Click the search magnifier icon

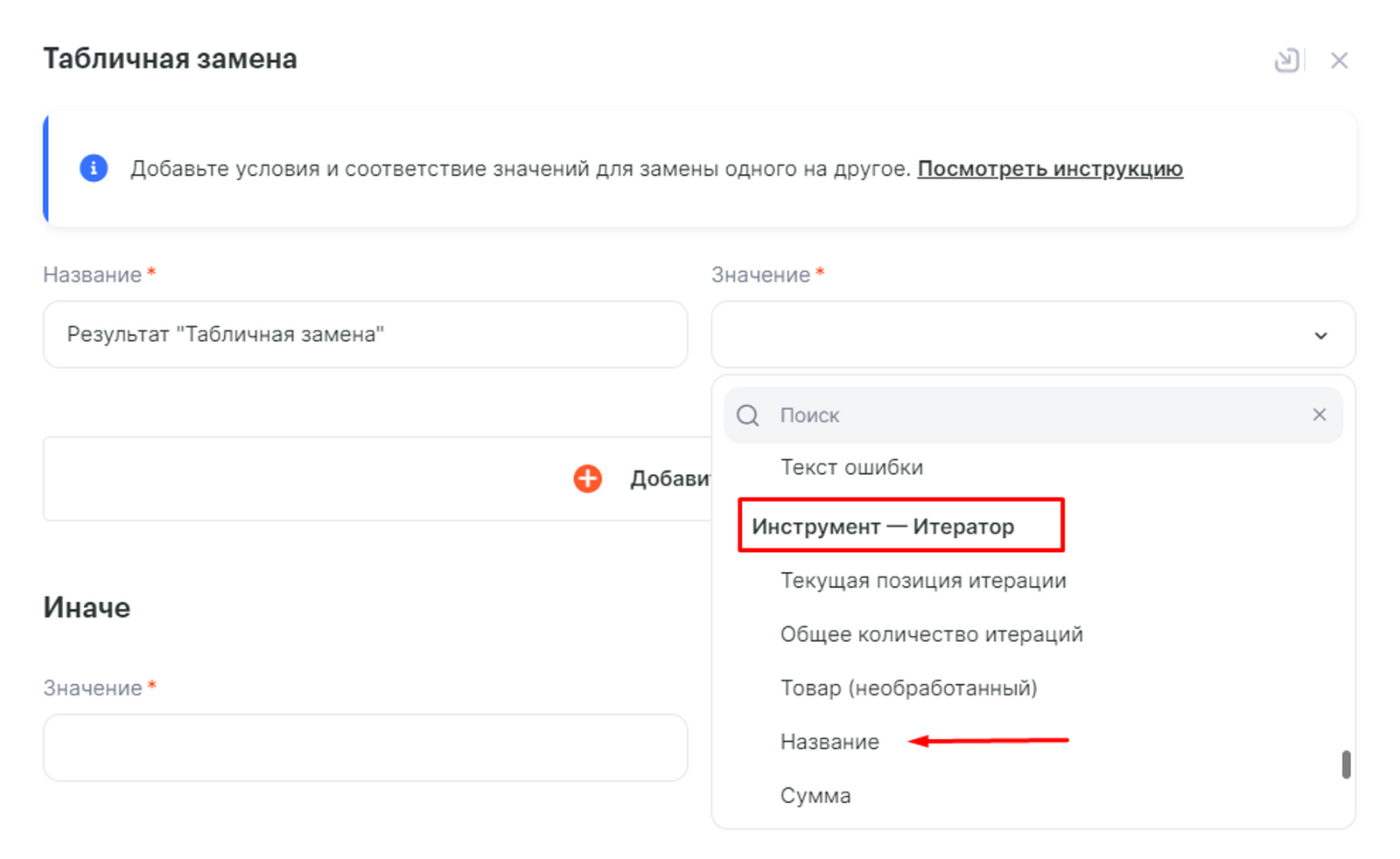coord(748,416)
